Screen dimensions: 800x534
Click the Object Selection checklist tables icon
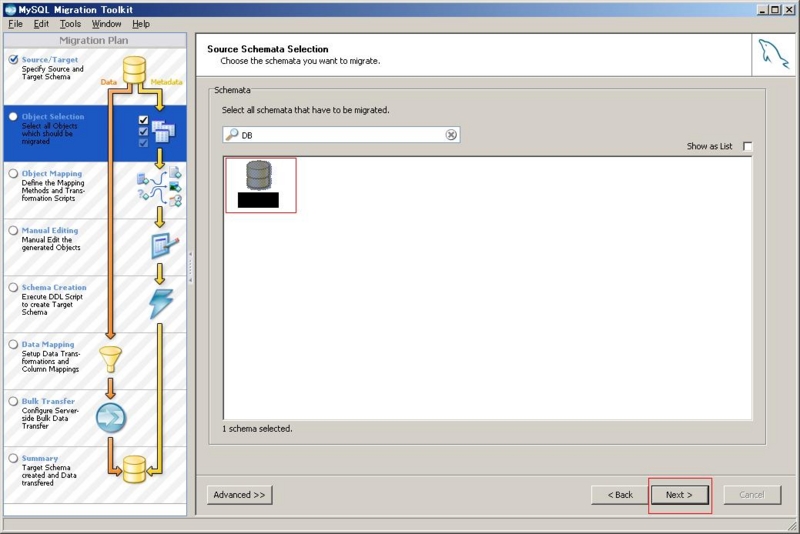tap(157, 131)
